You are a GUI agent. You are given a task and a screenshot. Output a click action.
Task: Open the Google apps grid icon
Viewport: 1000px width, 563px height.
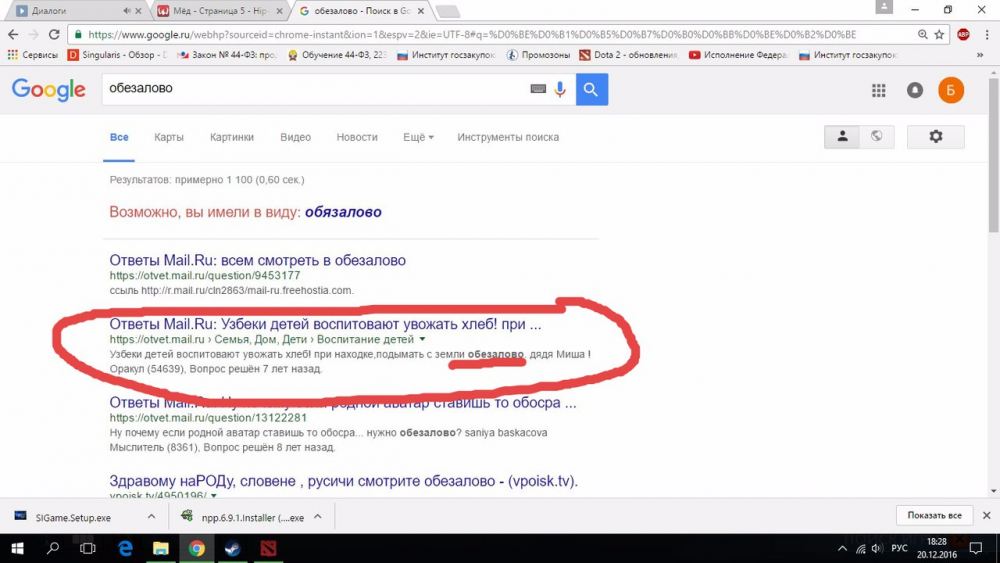[879, 91]
